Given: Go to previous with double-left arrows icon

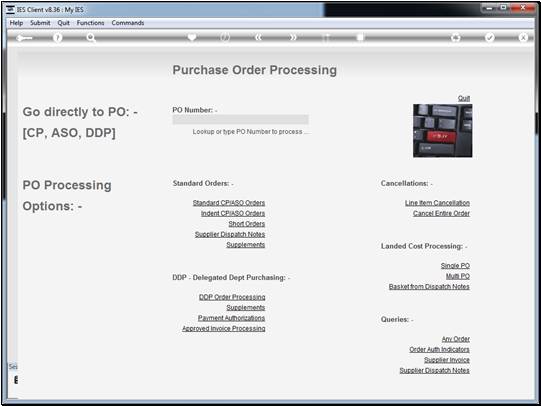Looking at the screenshot, I should click(258, 37).
